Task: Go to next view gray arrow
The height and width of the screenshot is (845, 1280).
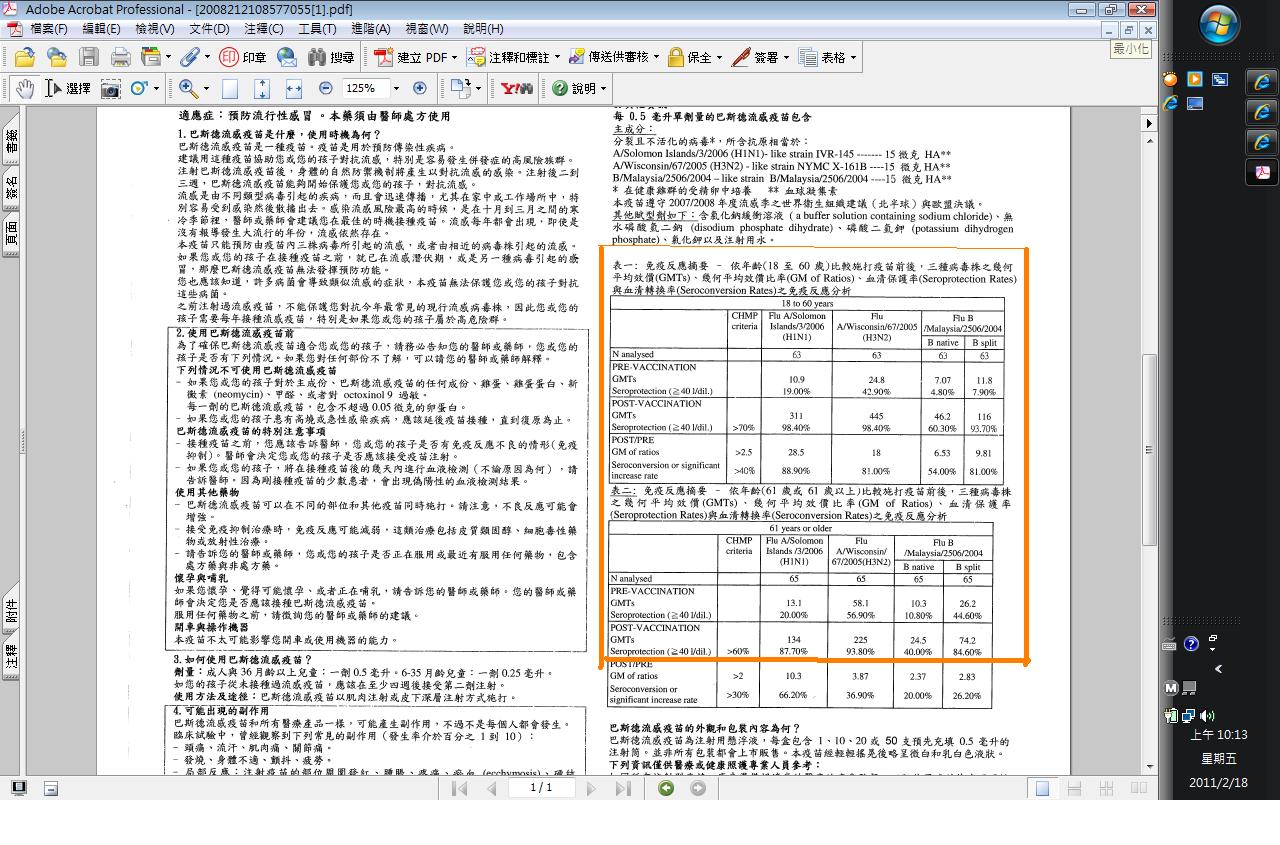Action: (698, 788)
